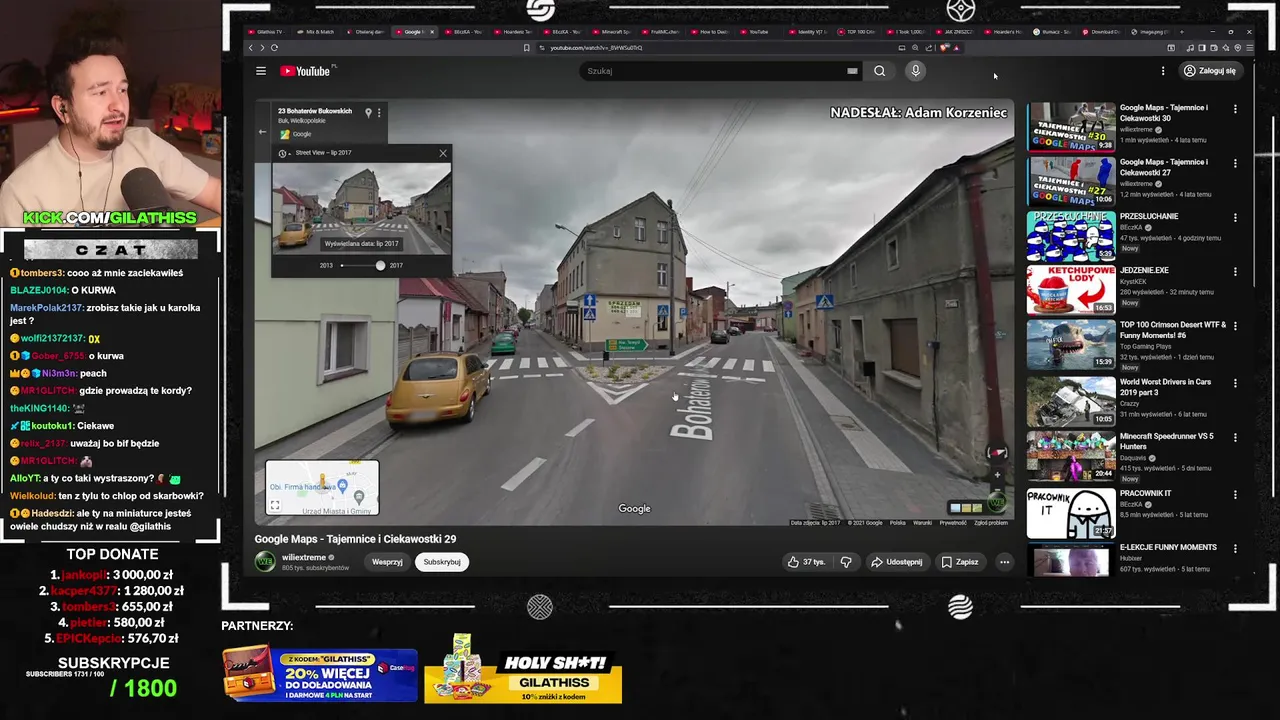Image resolution: width=1280 pixels, height=720 pixels.
Task: Click the Subskrybuj button
Action: [442, 562]
